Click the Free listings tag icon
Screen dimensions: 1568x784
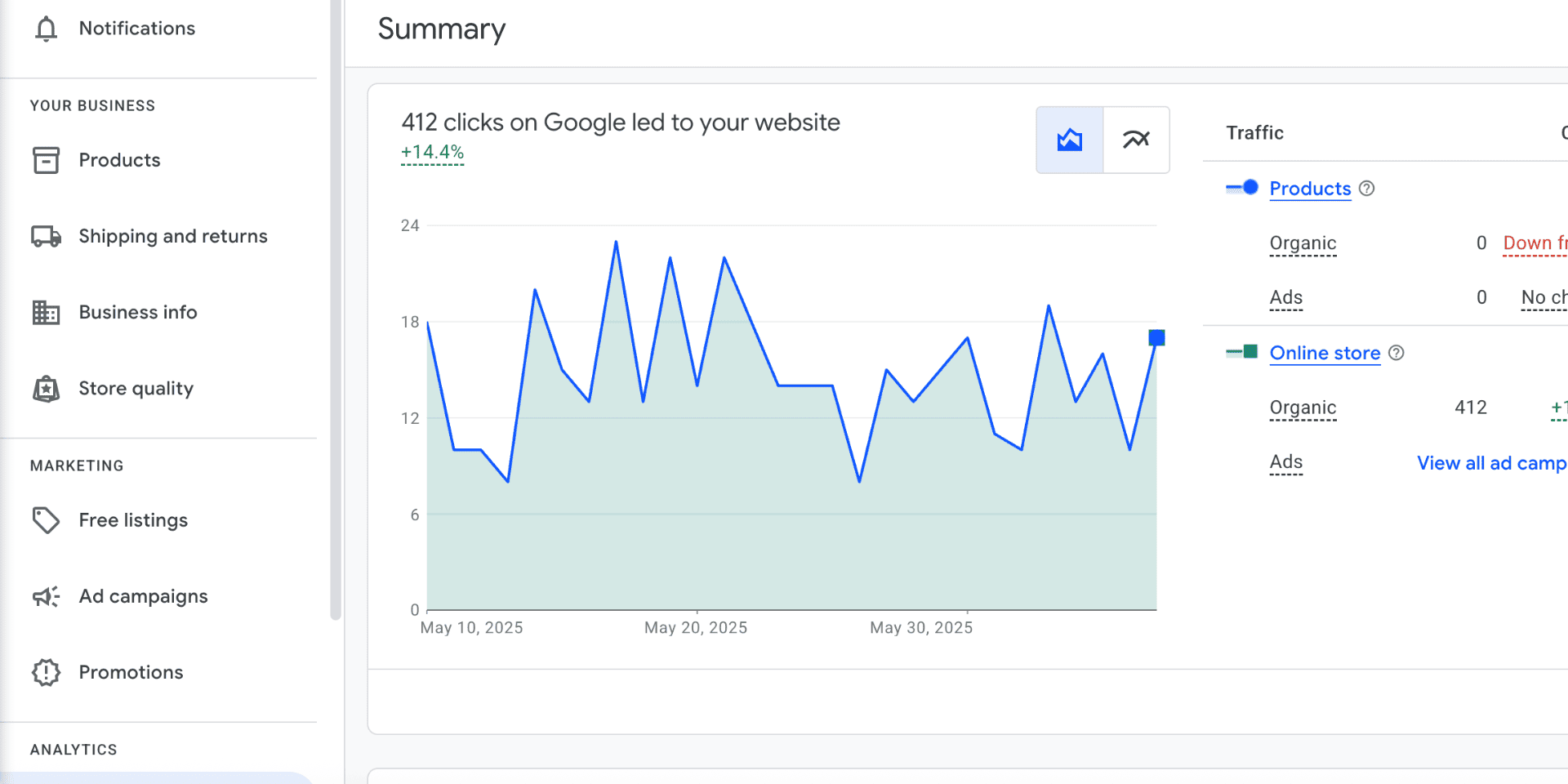(x=47, y=520)
